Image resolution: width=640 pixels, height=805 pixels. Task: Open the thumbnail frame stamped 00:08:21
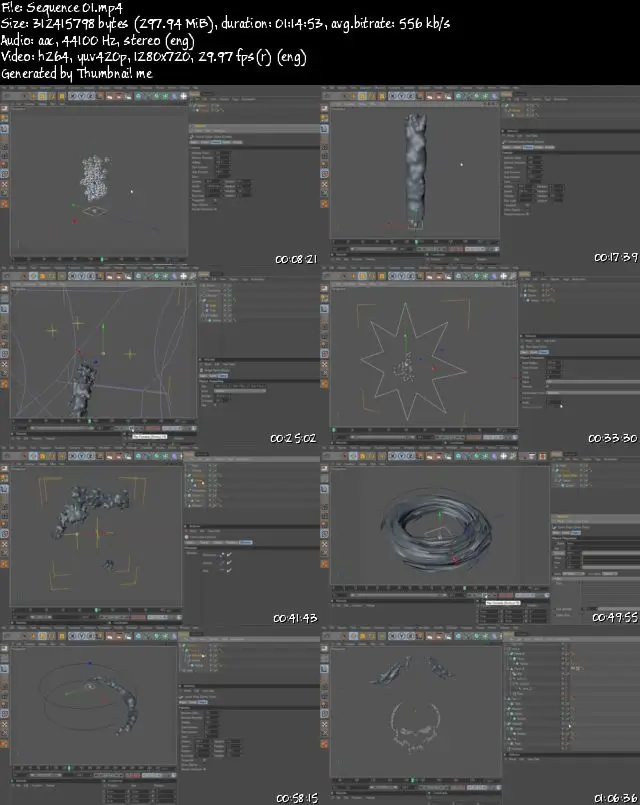(x=160, y=176)
